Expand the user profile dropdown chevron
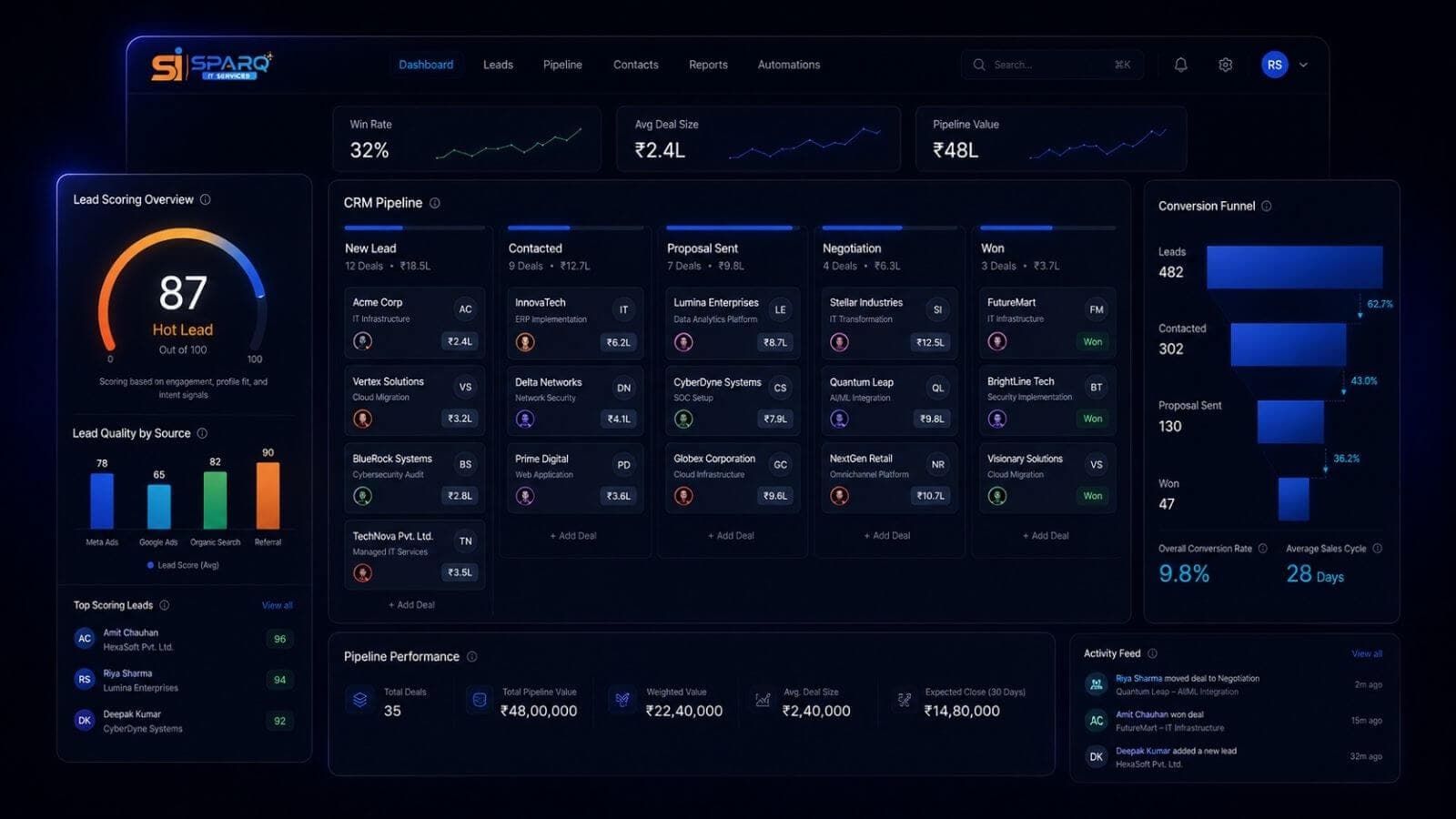Screen dimensions: 1456x819 pyautogui.click(x=1303, y=65)
